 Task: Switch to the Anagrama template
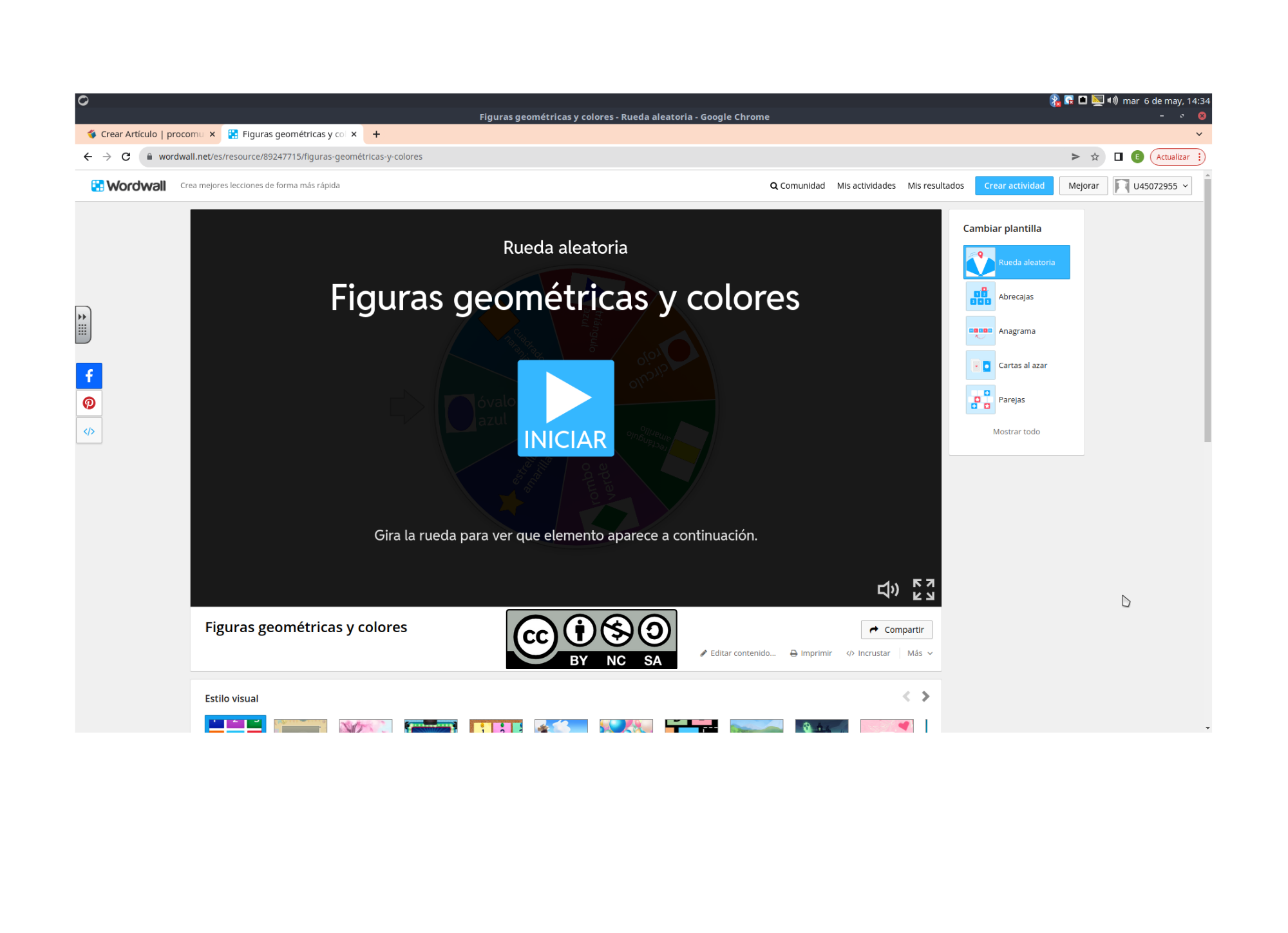point(1016,331)
